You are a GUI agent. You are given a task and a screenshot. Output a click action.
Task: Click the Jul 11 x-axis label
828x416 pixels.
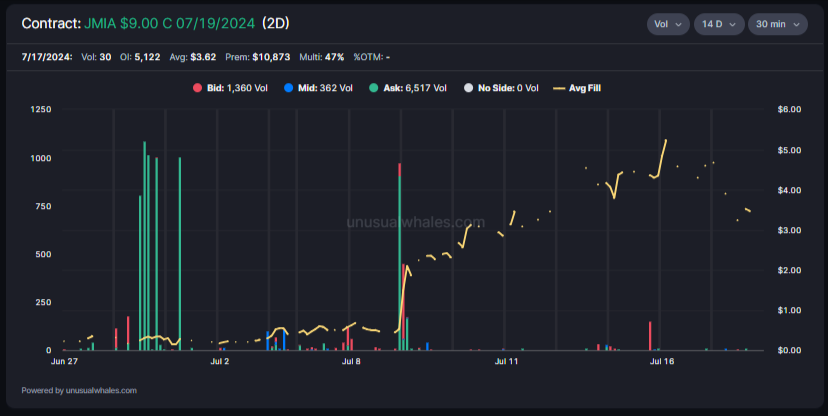[x=506, y=362]
